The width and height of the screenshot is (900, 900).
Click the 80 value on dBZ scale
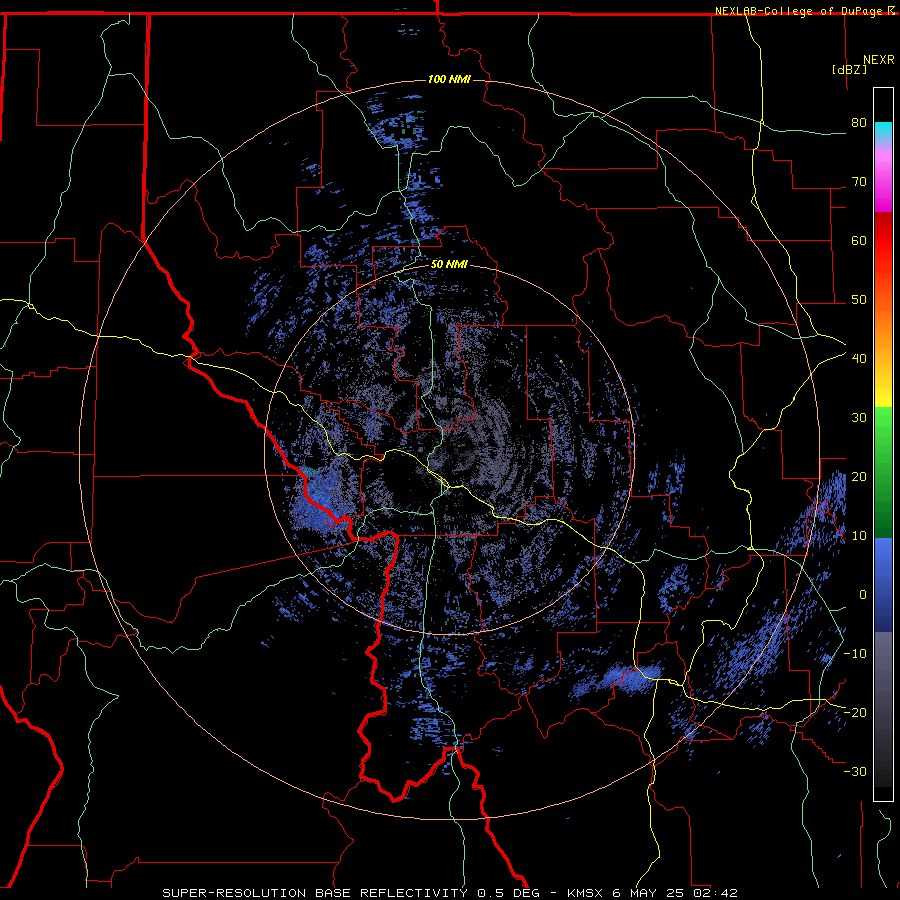tap(859, 123)
